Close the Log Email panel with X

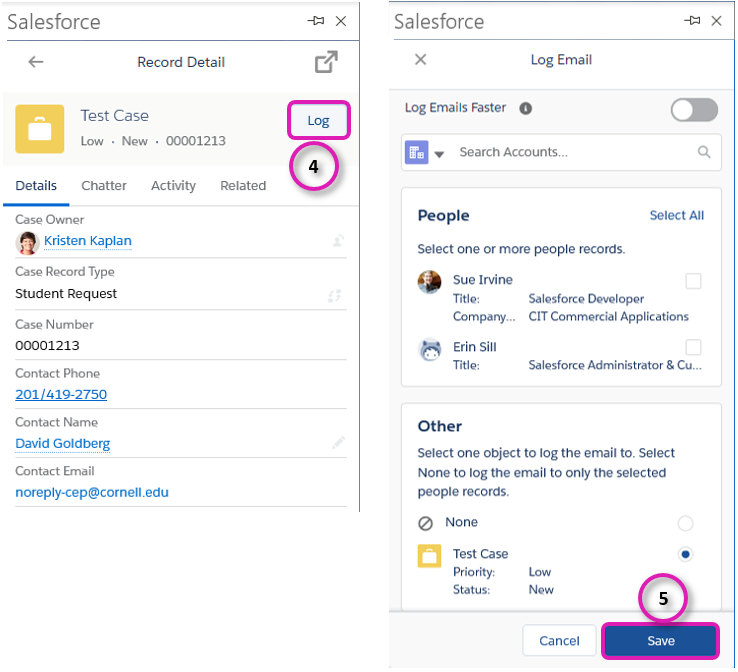pyautogui.click(x=421, y=60)
